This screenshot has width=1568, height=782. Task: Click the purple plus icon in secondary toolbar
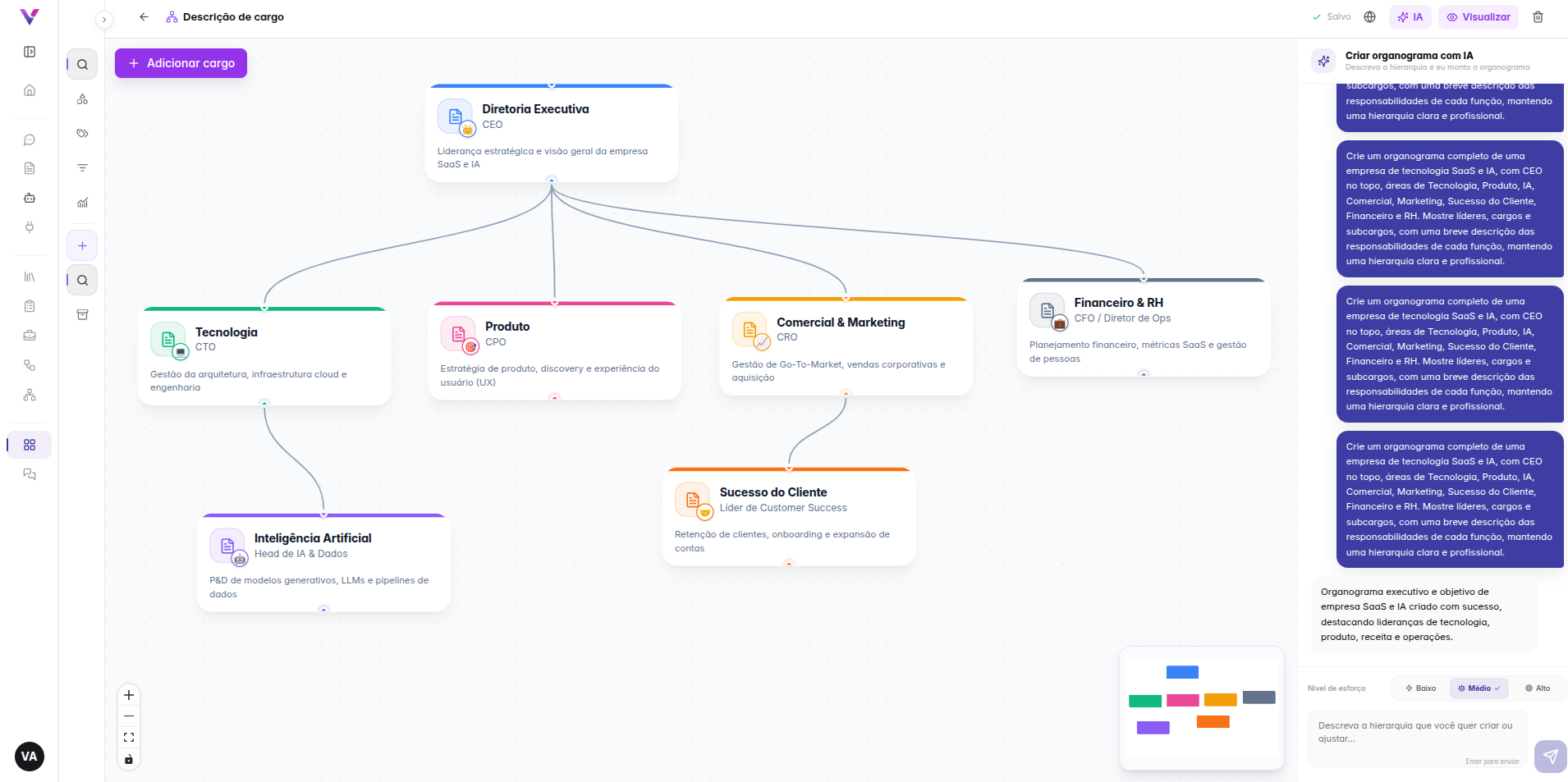(x=82, y=245)
